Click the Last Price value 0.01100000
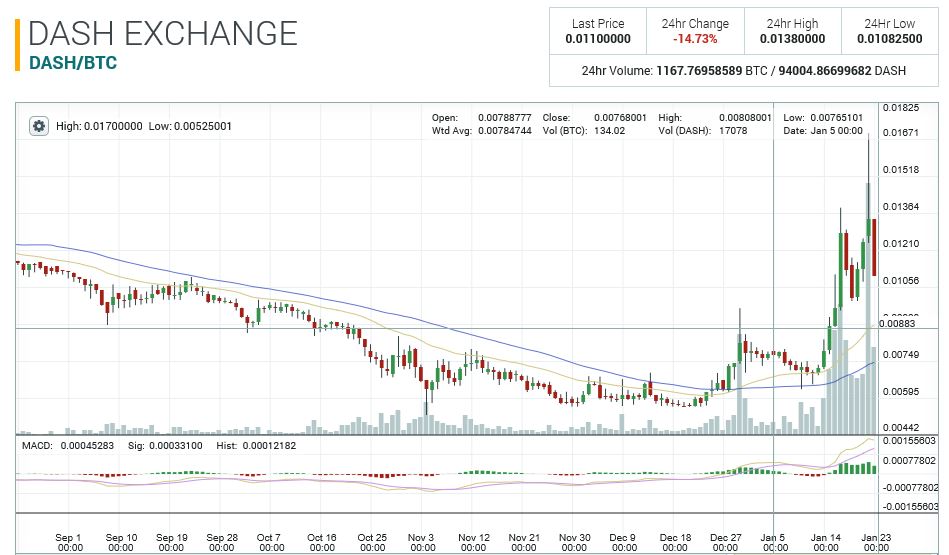Viewport: 949px width, 555px height. (598, 39)
